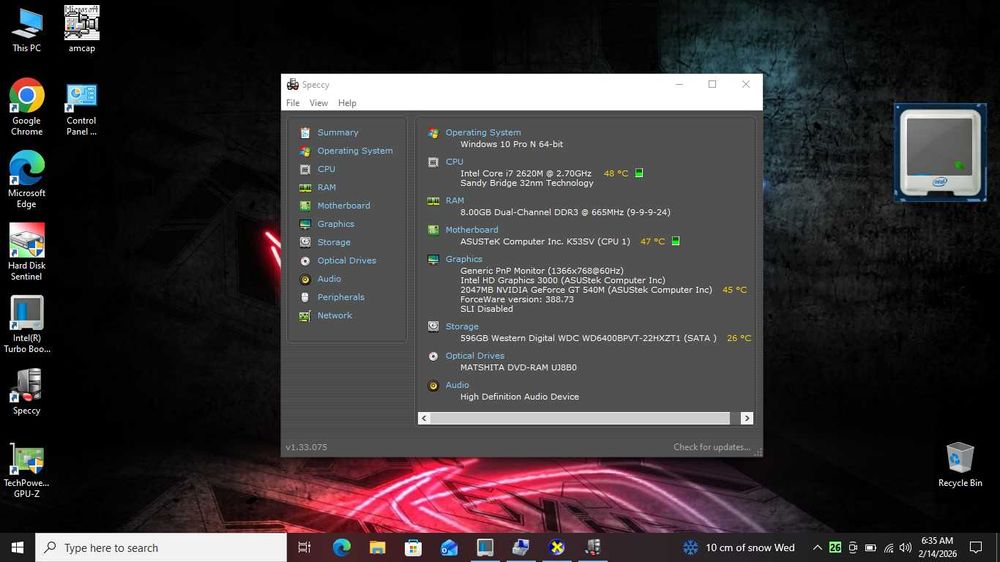Show hidden system tray icons chevron
1000x562 pixels.
pos(817,547)
